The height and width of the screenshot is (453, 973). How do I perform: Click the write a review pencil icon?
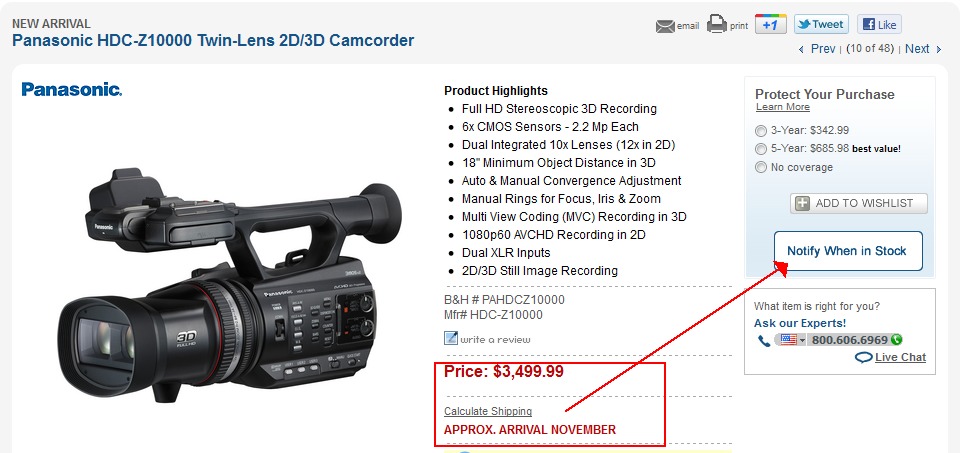[x=451, y=338]
